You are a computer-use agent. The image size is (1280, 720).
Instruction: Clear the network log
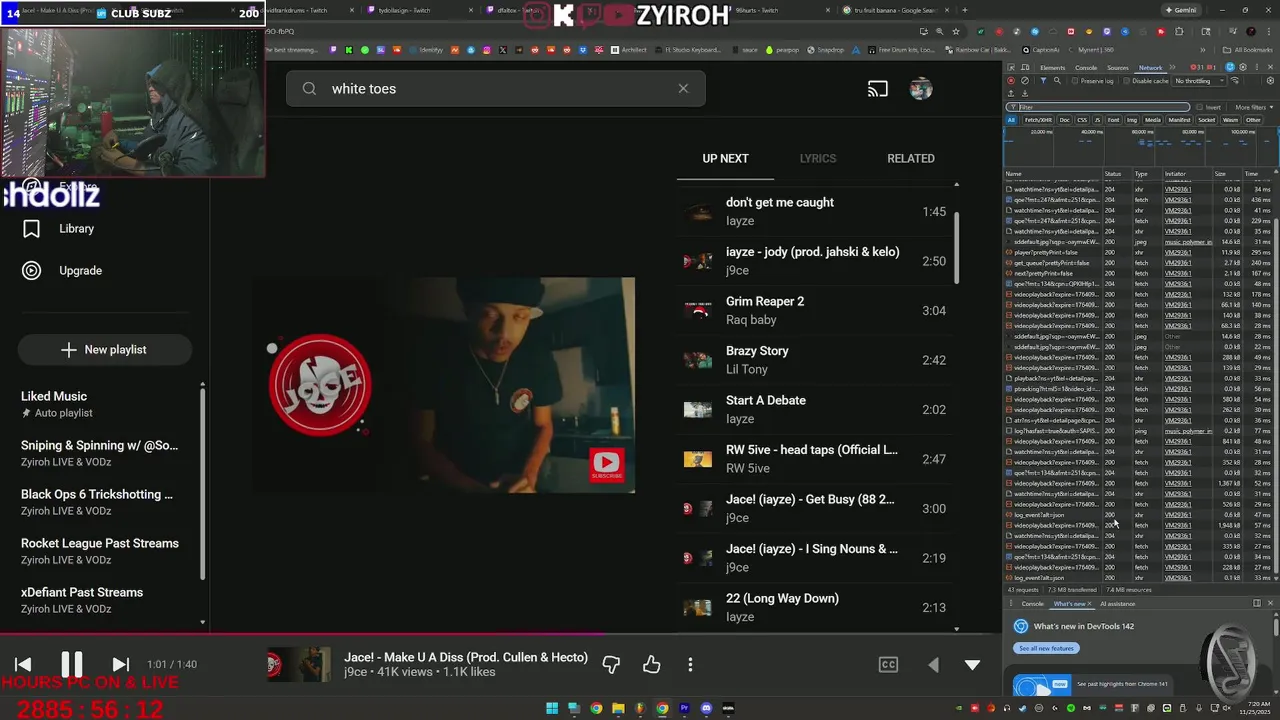coord(1025,81)
